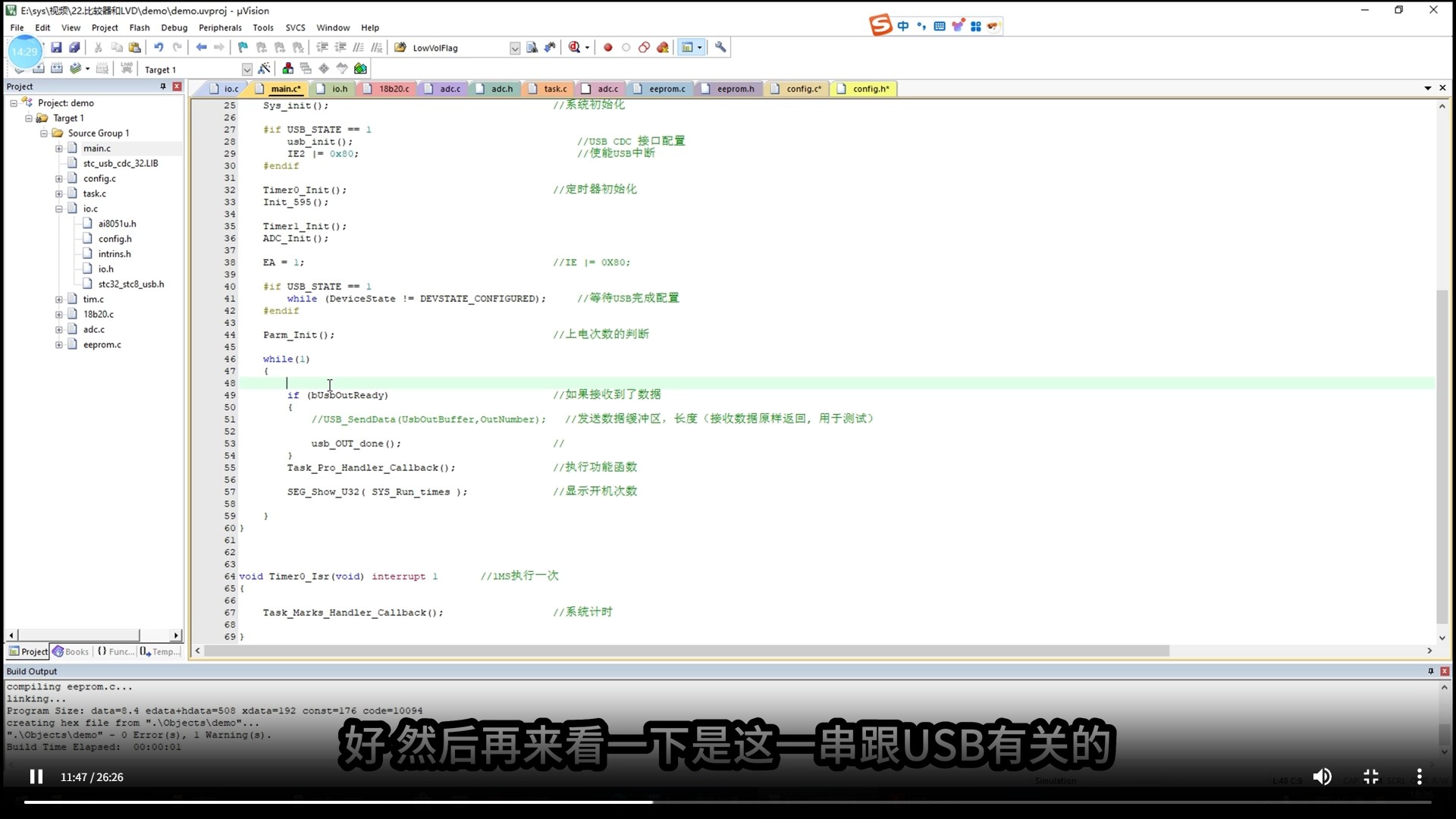Viewport: 1456px width, 819px height.
Task: Open the Target 1 selection dropdown
Action: pyautogui.click(x=246, y=69)
